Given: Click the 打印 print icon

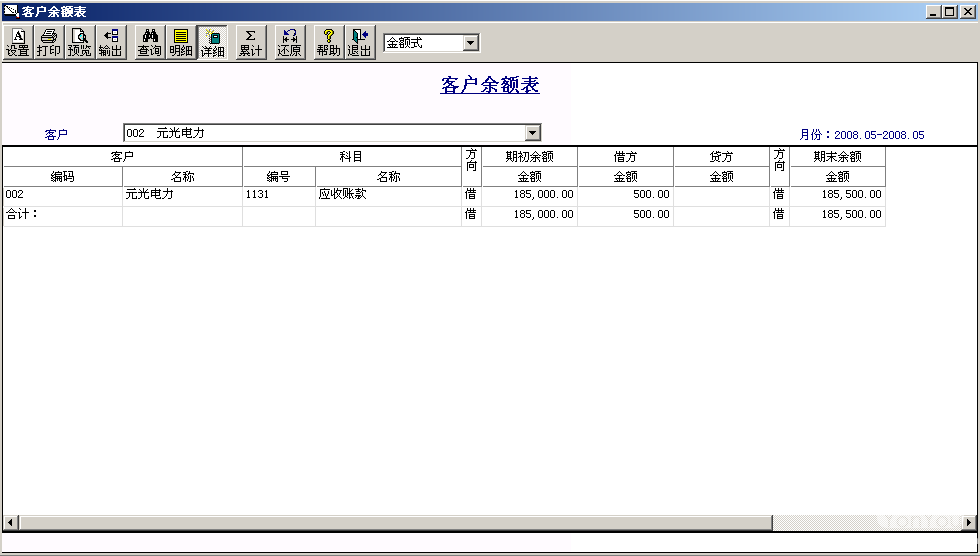Looking at the screenshot, I should pyautogui.click(x=49, y=42).
